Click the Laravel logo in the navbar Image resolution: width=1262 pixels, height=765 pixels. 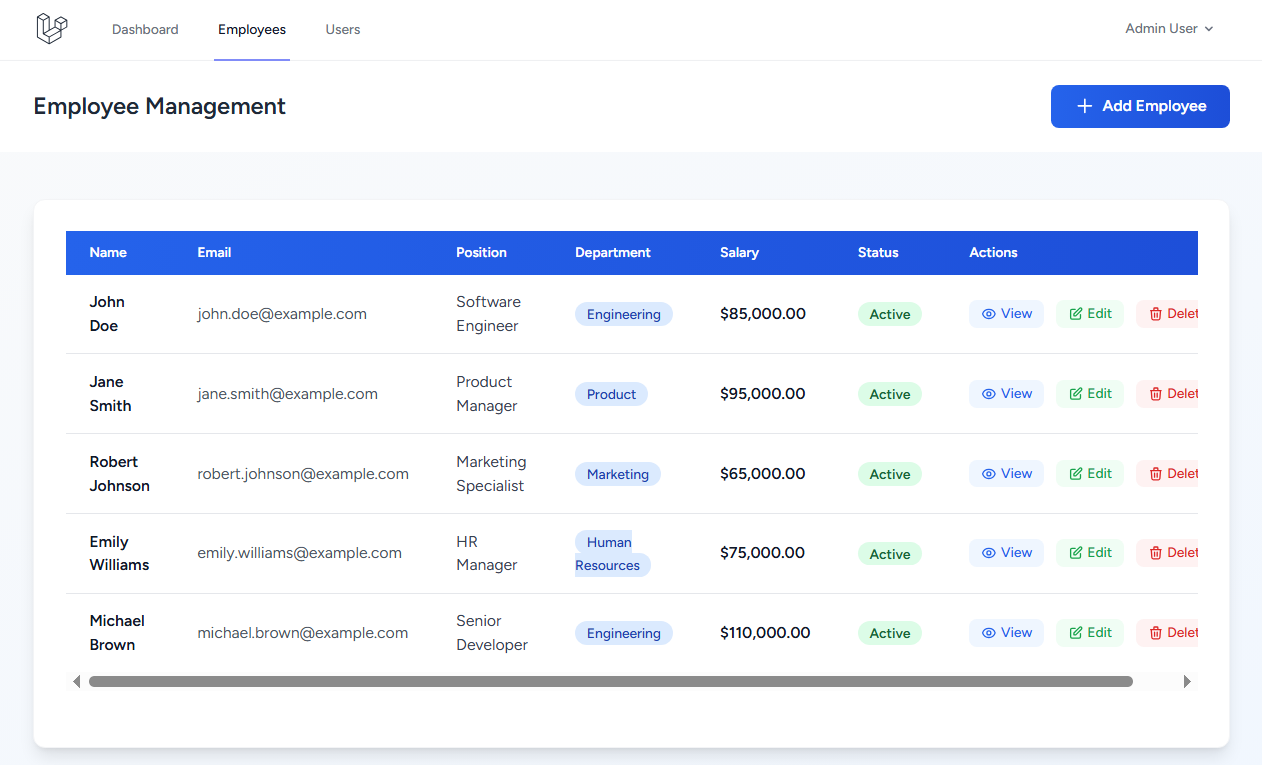tap(50, 29)
